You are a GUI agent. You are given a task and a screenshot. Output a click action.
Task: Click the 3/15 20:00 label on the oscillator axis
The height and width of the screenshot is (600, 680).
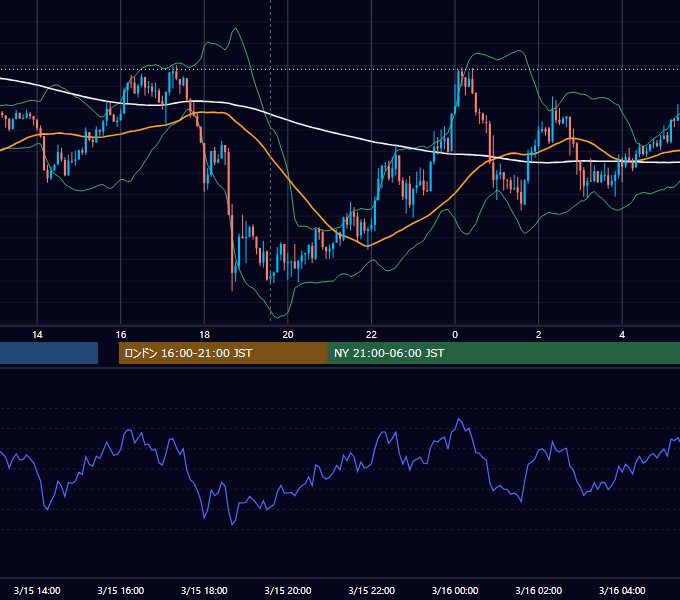point(288,590)
